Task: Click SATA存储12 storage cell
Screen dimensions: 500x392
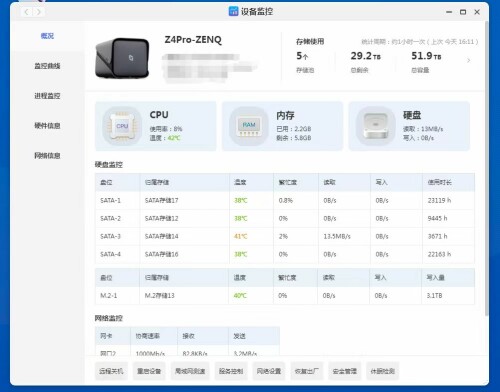Action: [x=162, y=219]
